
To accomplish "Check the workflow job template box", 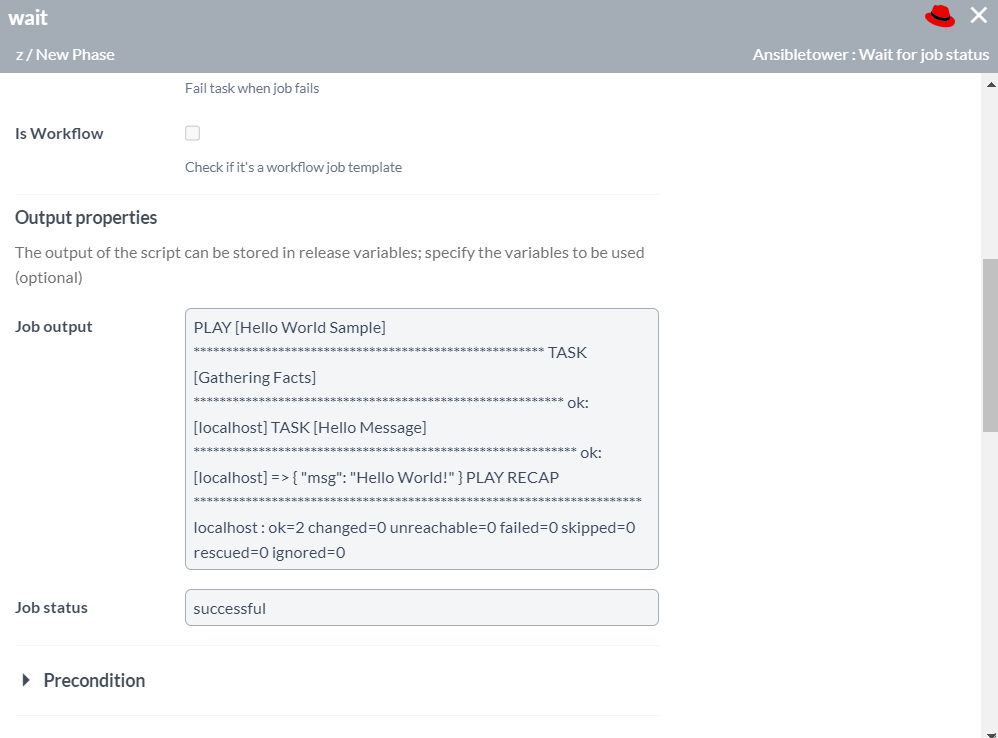I will [x=192, y=132].
